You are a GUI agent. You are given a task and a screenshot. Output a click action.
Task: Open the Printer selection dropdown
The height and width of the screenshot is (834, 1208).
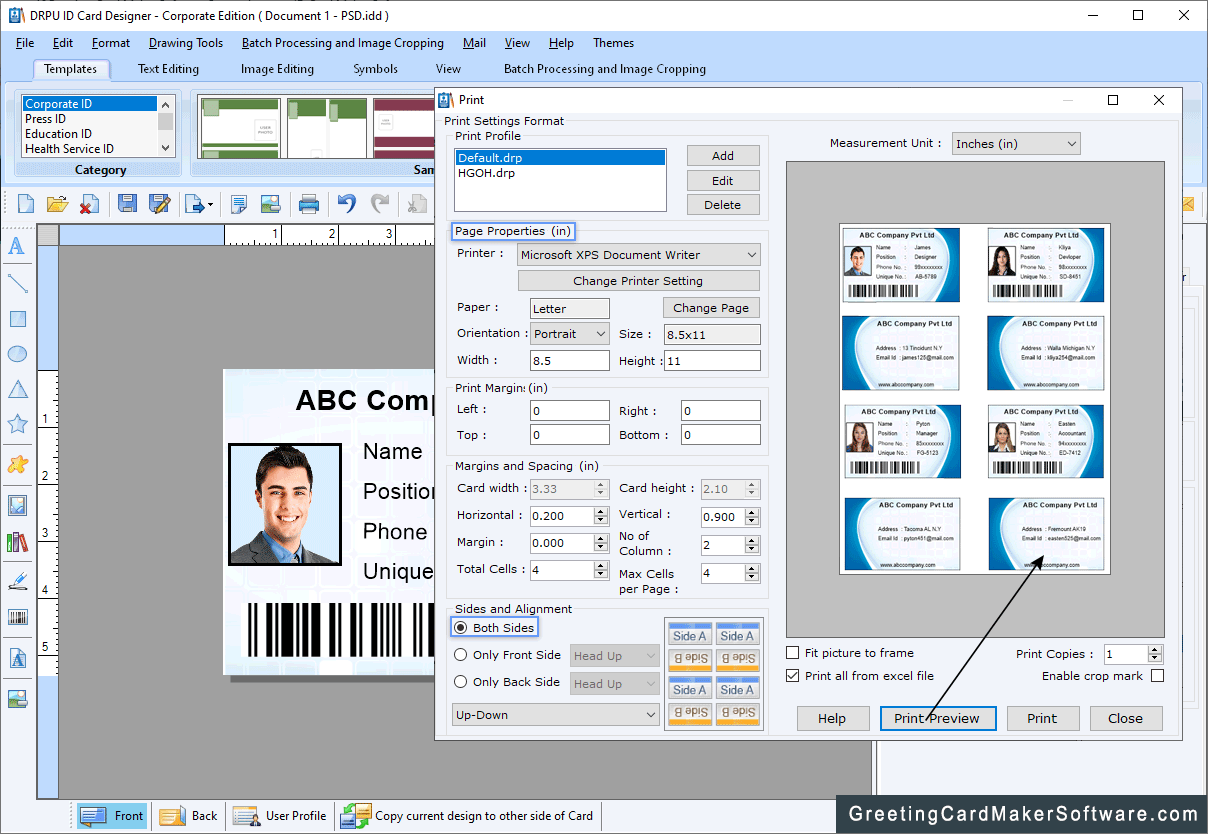click(639, 255)
